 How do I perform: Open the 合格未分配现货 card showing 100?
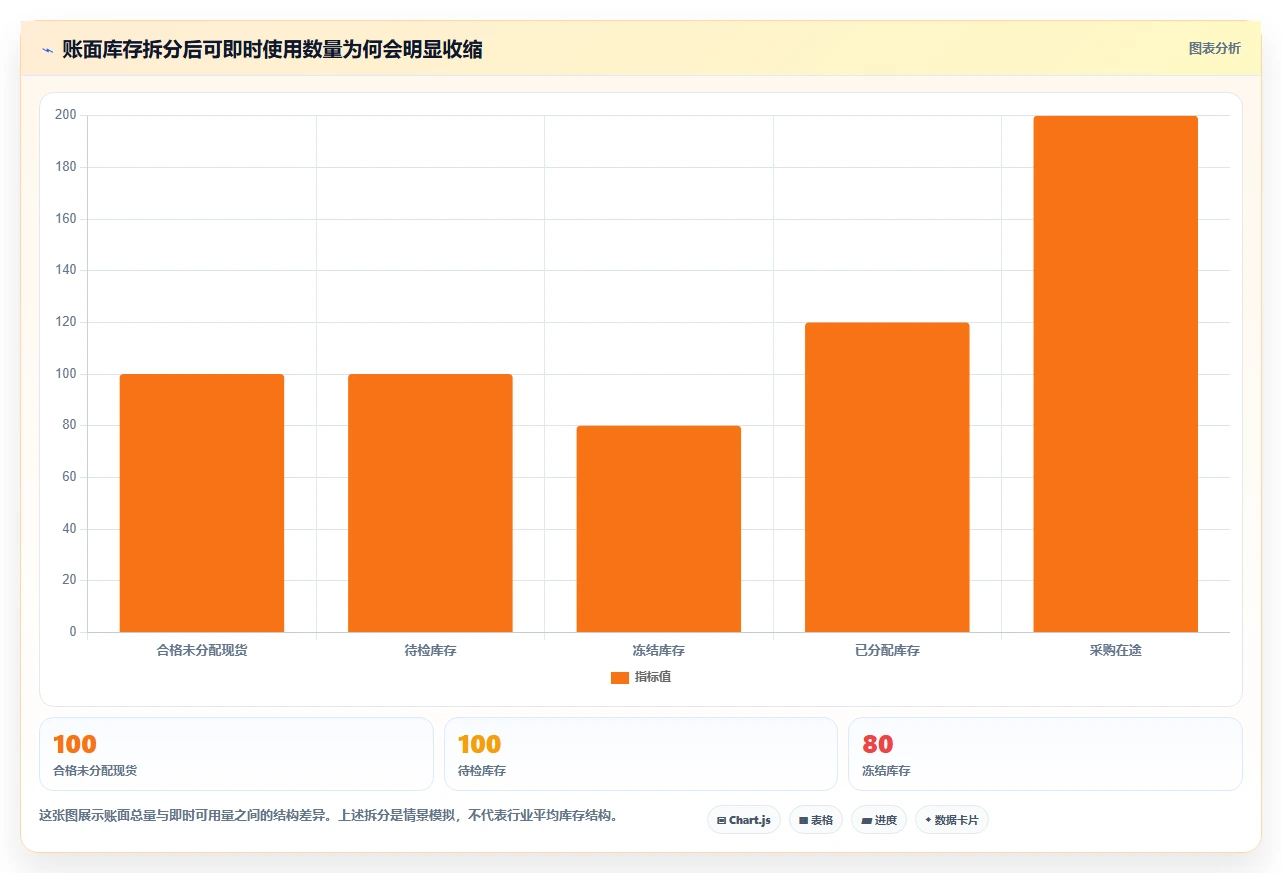point(236,754)
